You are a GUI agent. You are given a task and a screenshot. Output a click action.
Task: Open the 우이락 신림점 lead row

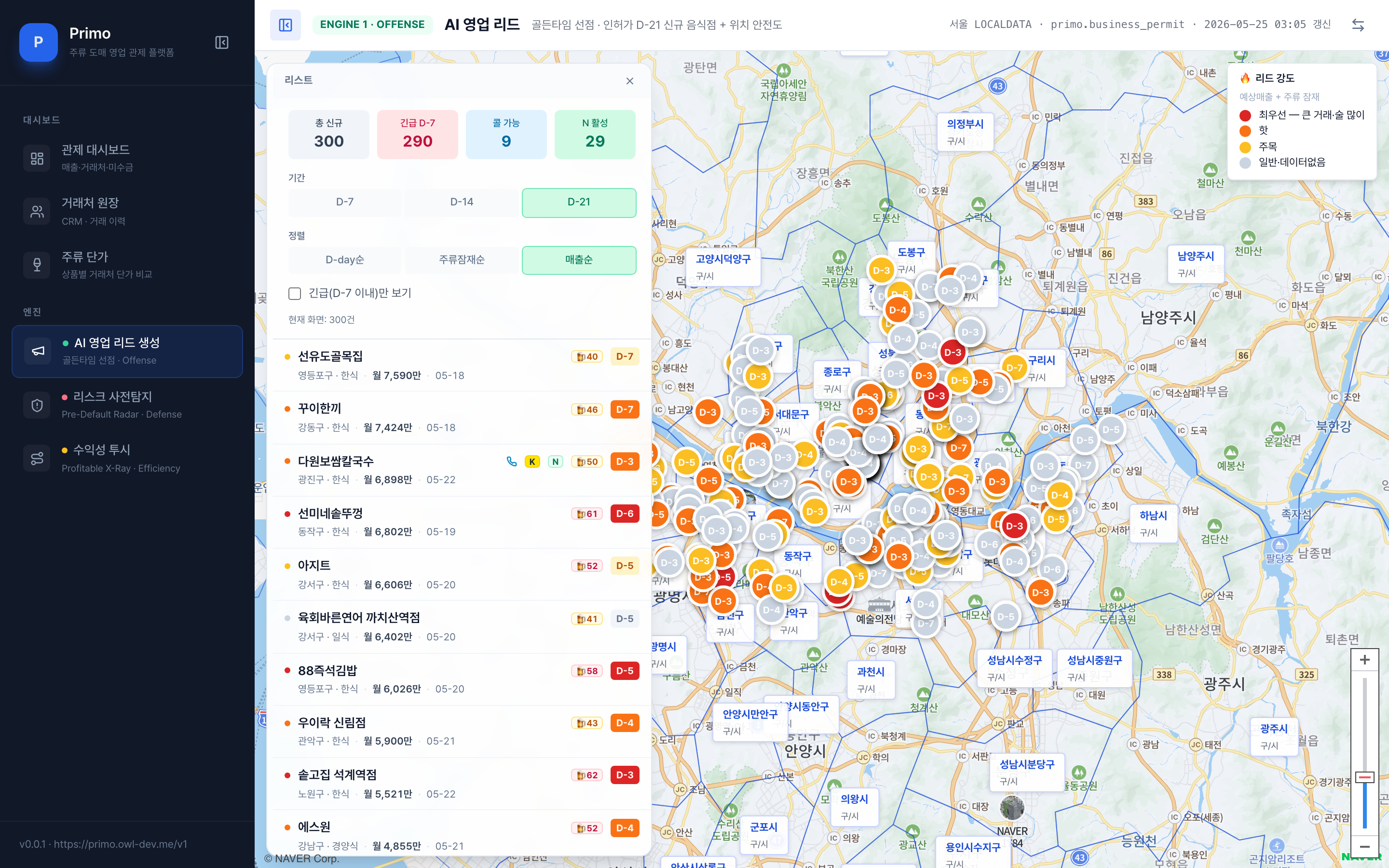click(x=462, y=732)
